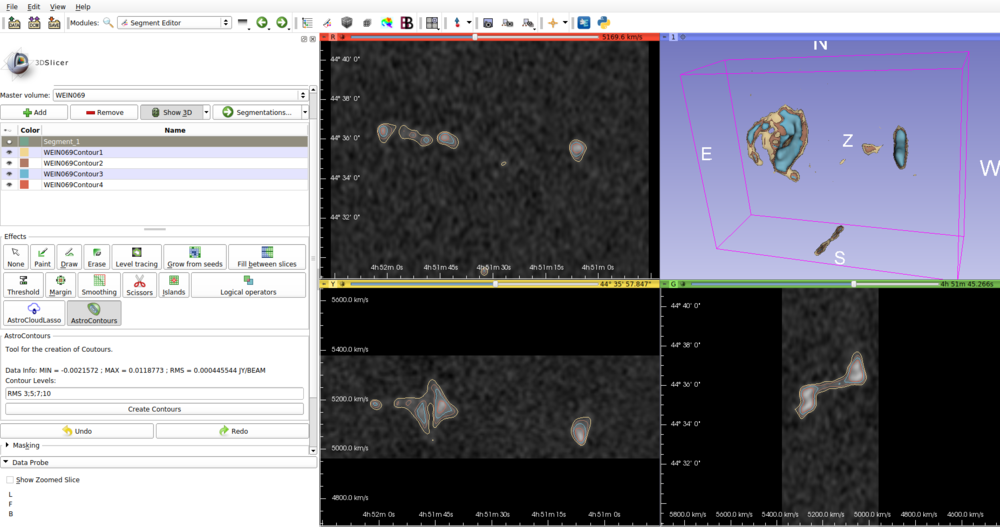Select the Scissors effect tool
The width and height of the screenshot is (1000, 527).
point(140,285)
